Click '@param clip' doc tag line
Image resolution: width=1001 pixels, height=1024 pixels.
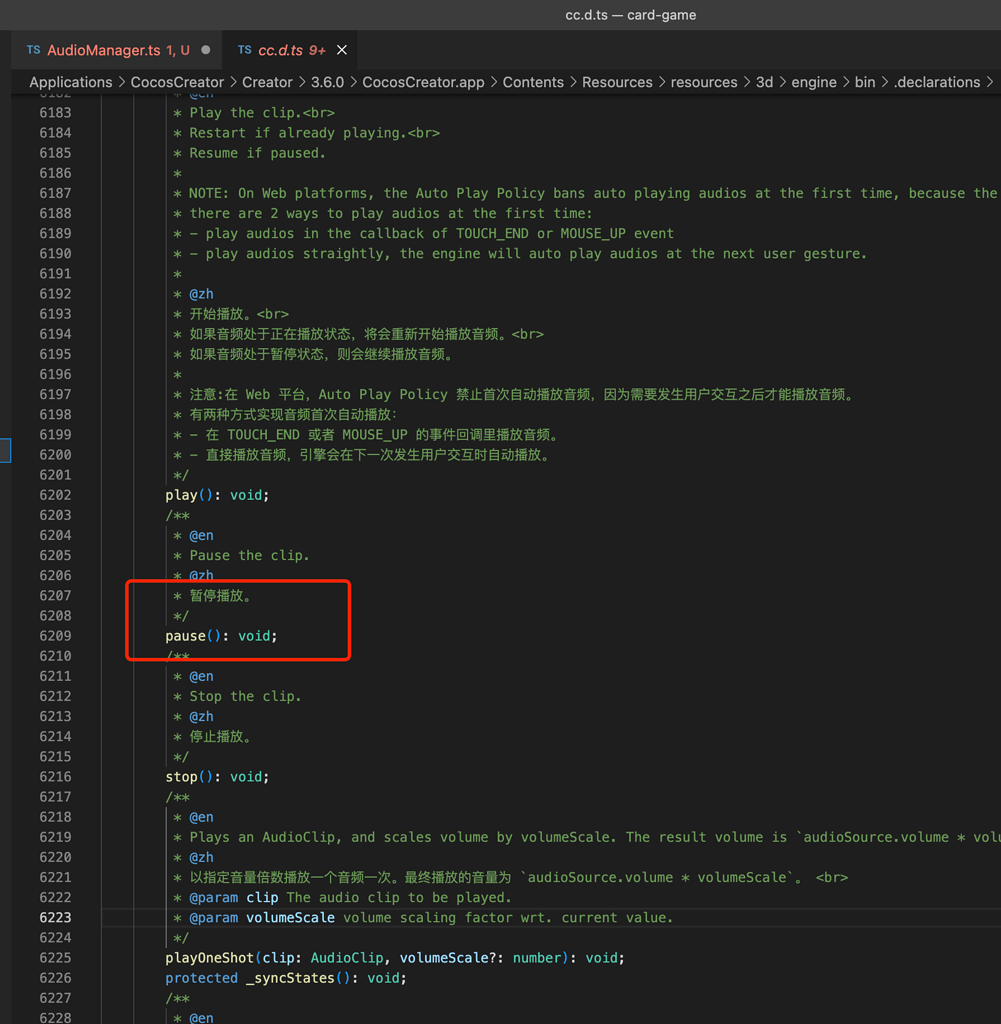[x=350, y=897]
